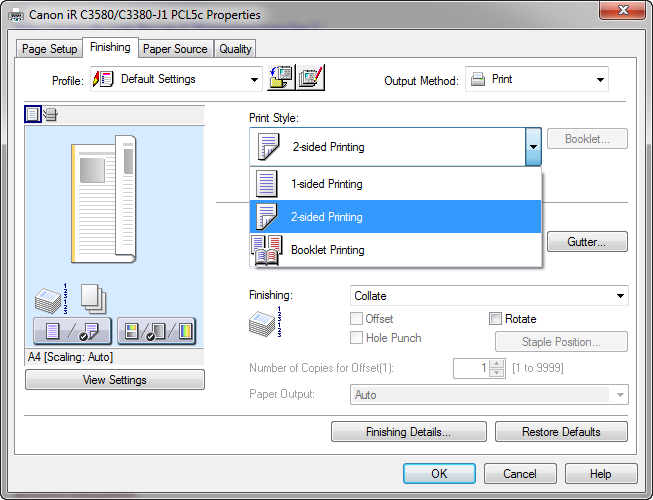Viewport: 653px width, 500px height.
Task: Click the profile icon in Profile dropdown
Action: pyautogui.click(x=103, y=79)
